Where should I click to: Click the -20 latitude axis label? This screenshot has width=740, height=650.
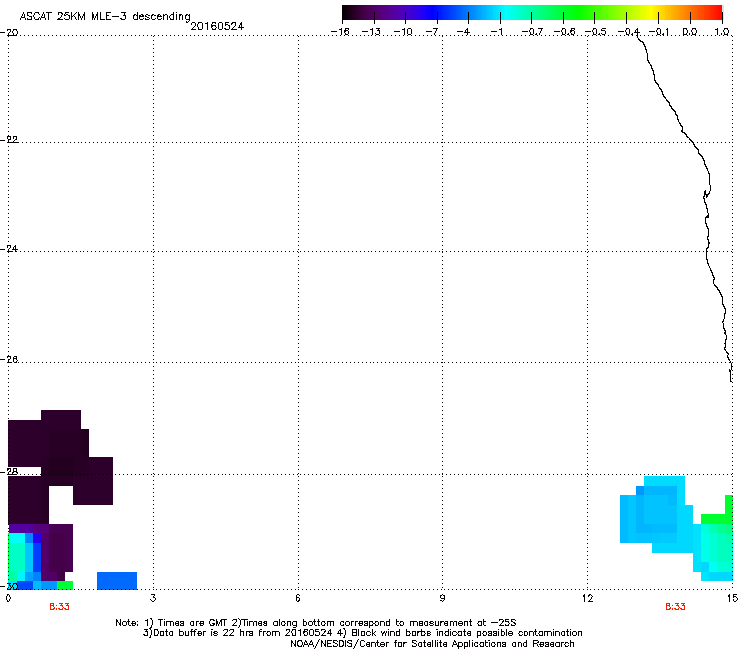click(9, 33)
